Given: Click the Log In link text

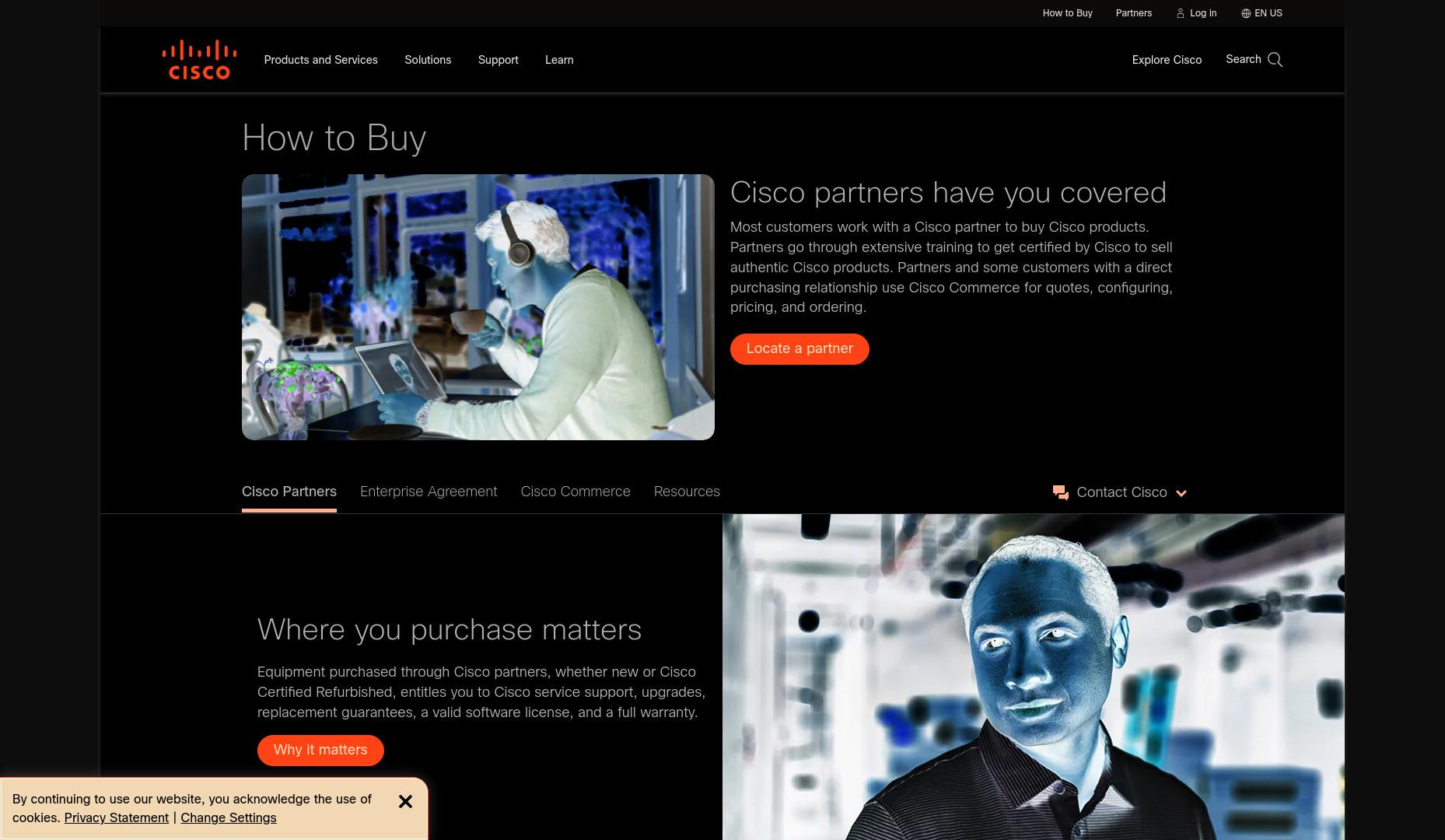Looking at the screenshot, I should pos(1203,13).
